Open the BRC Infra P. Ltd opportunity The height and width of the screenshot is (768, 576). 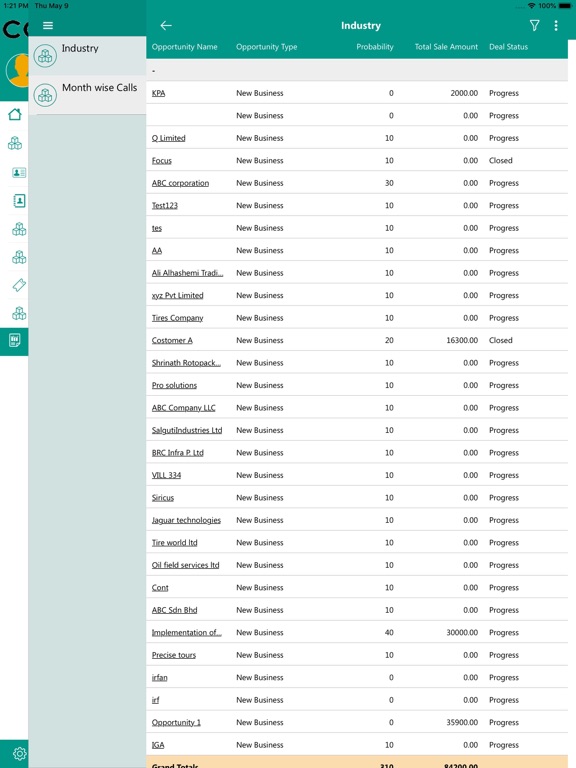click(x=177, y=453)
